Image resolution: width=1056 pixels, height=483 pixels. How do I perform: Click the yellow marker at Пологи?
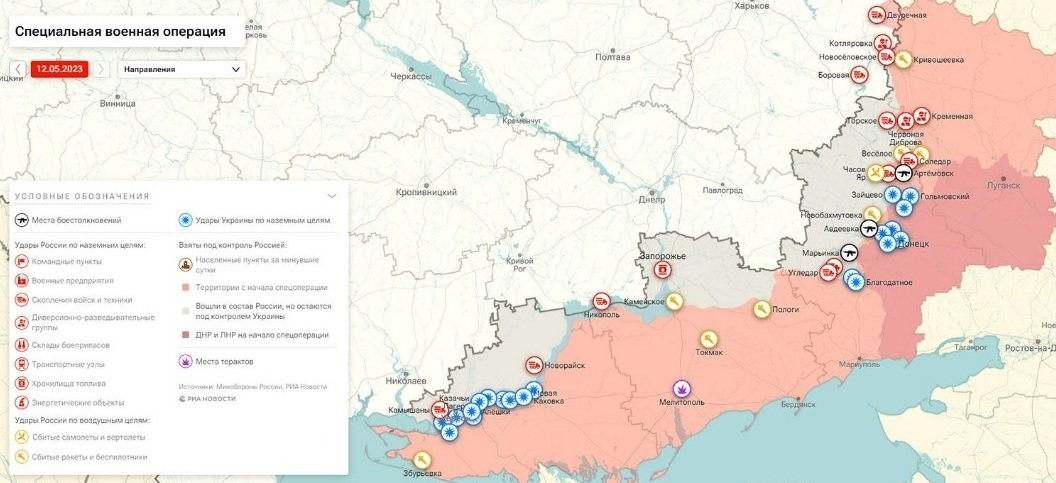(762, 310)
